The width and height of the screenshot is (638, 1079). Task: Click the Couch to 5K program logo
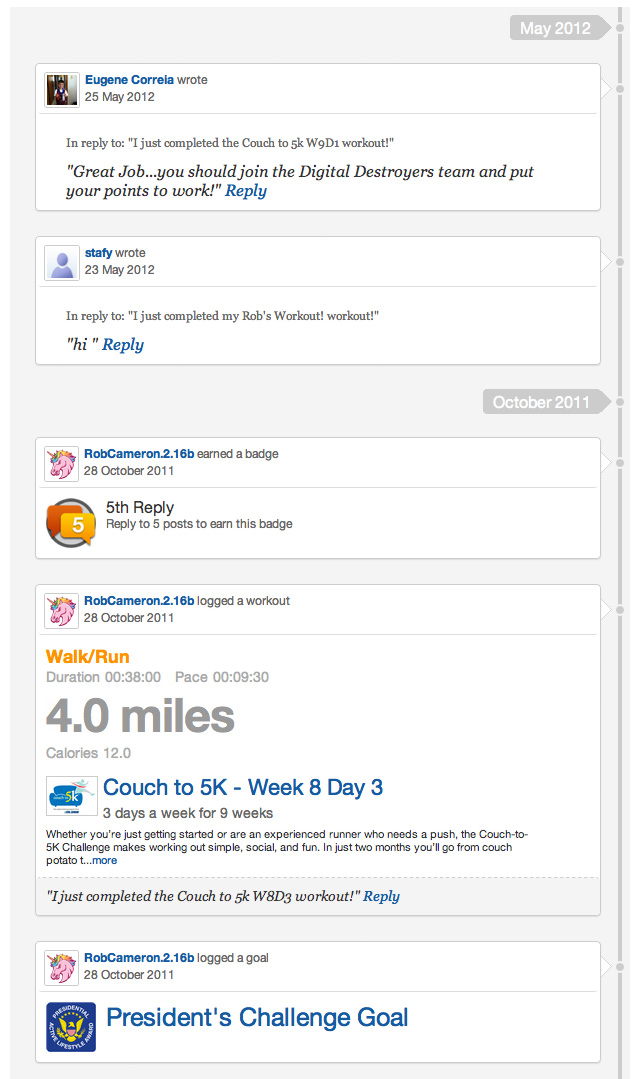click(71, 796)
